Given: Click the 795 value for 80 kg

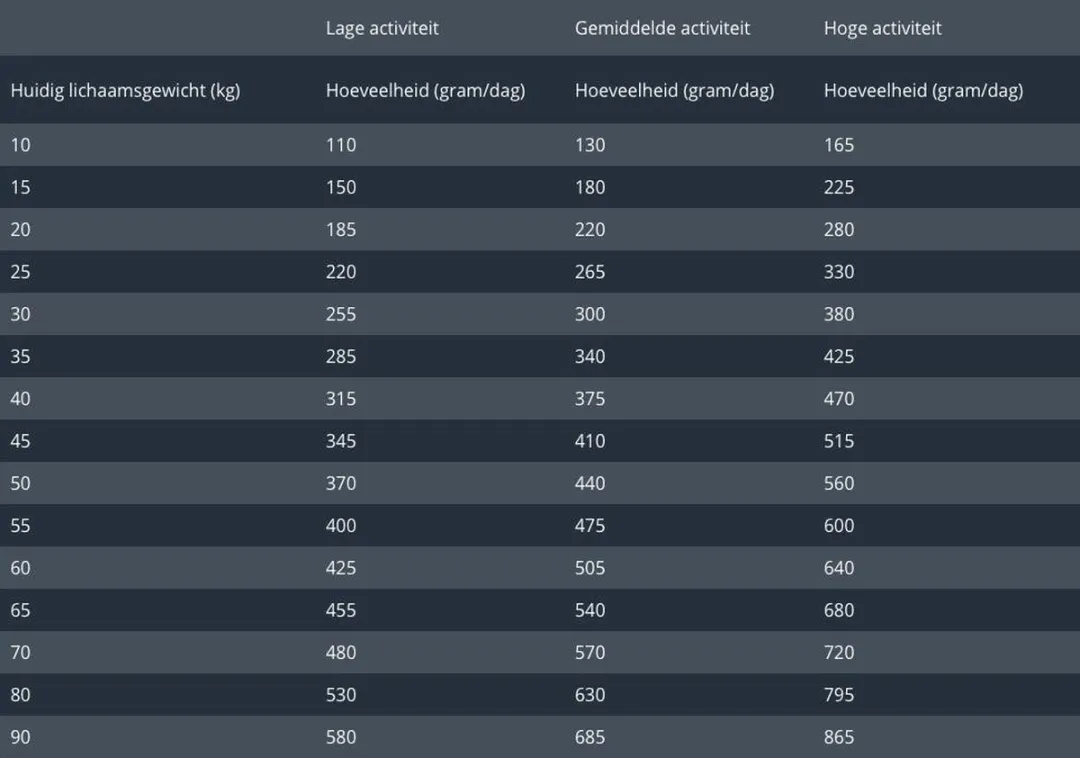Looking at the screenshot, I should point(839,695).
